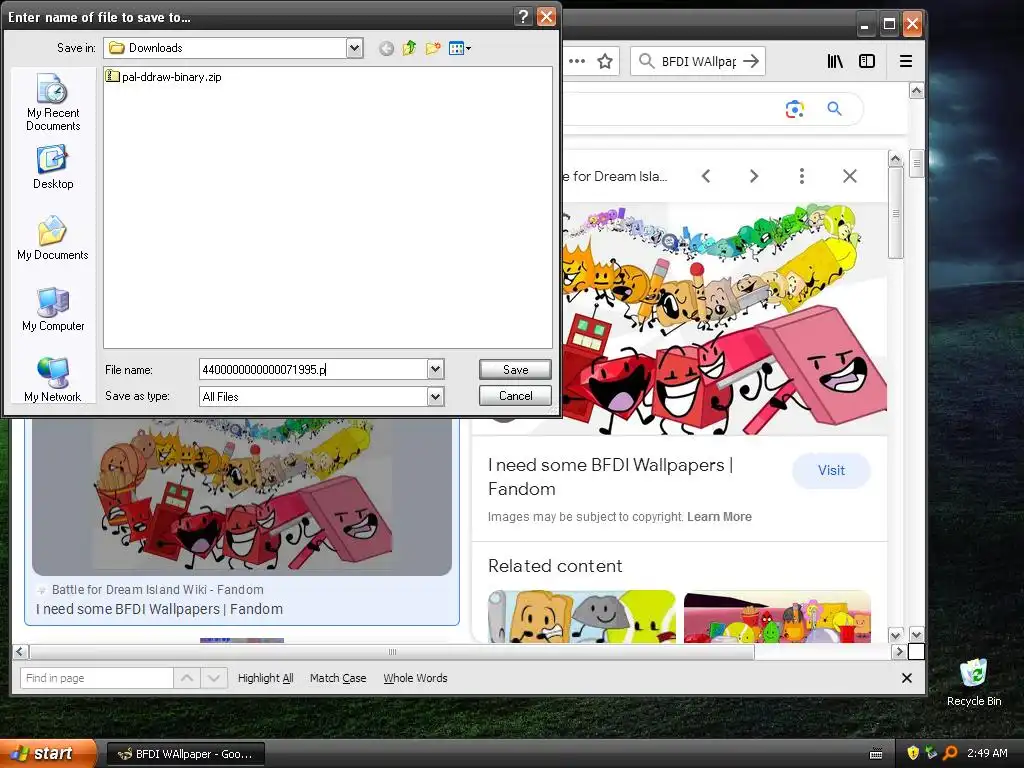Click the security shield tray icon

[912, 753]
